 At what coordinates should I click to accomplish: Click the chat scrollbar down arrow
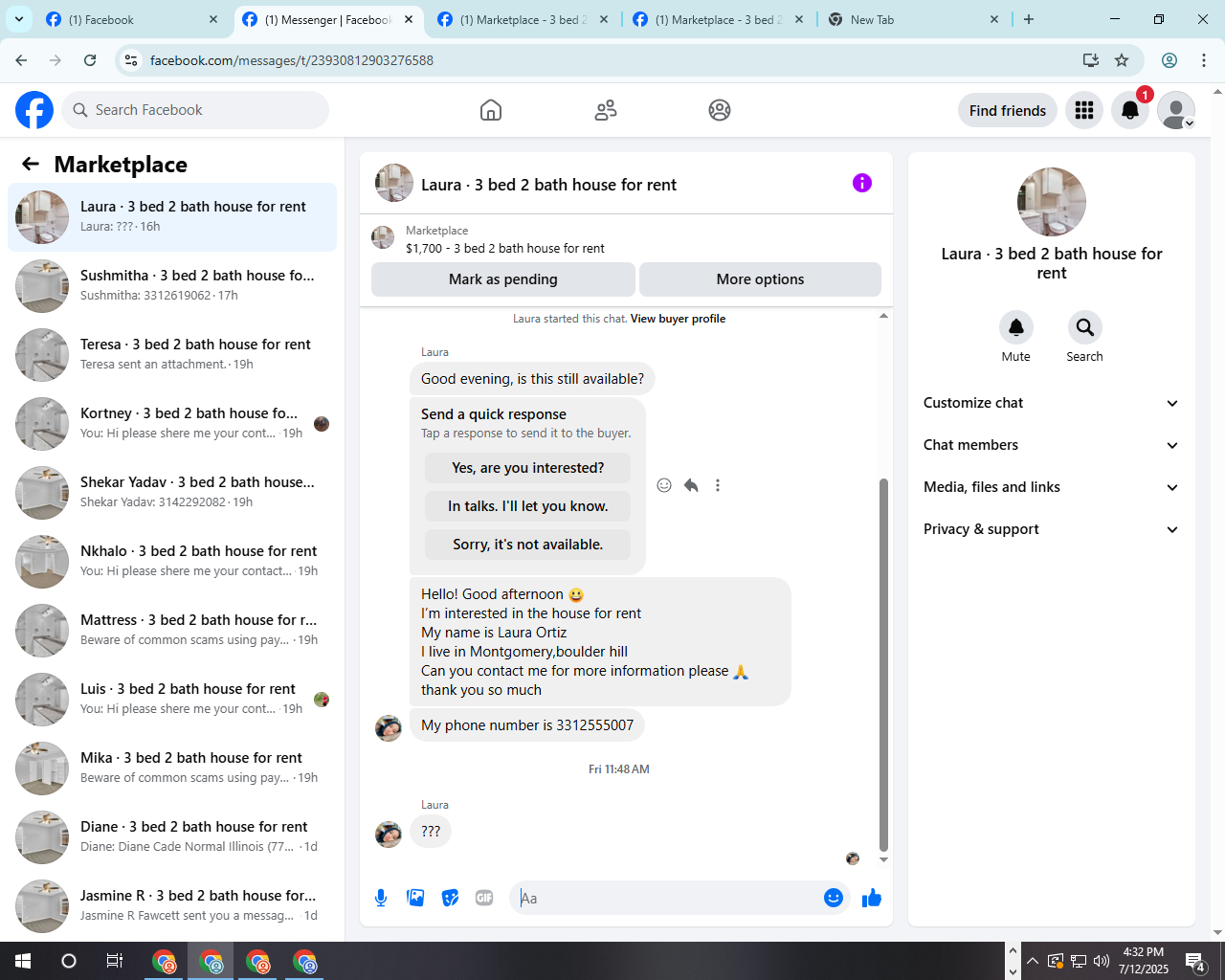883,859
